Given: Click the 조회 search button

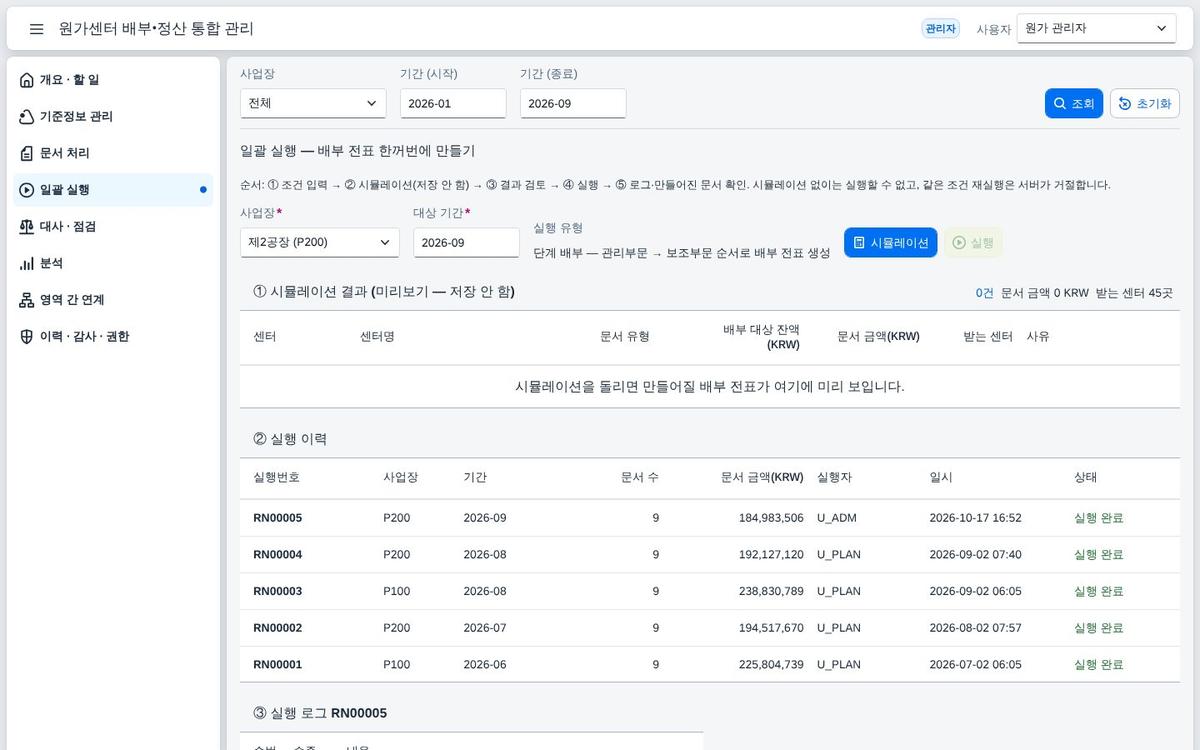Looking at the screenshot, I should [x=1073, y=104].
